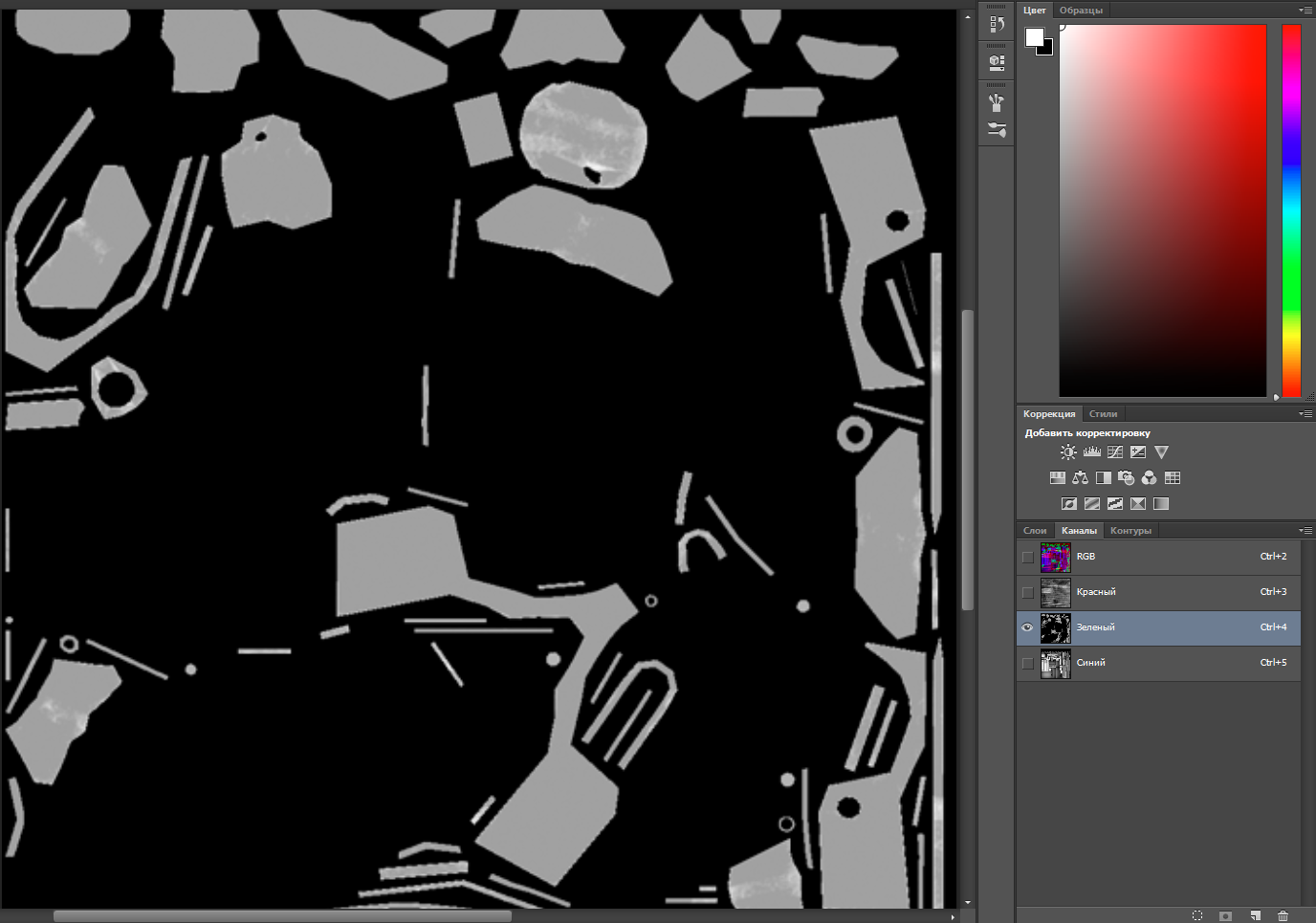Image resolution: width=1316 pixels, height=923 pixels.
Task: Click the Ctrl+2 shortcut text
Action: point(1273,557)
